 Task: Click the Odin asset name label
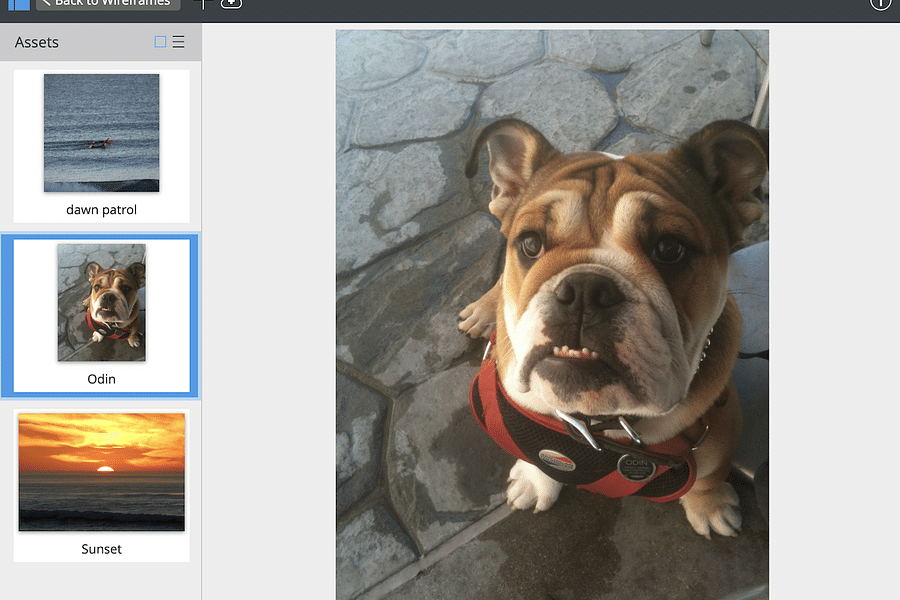click(x=101, y=379)
